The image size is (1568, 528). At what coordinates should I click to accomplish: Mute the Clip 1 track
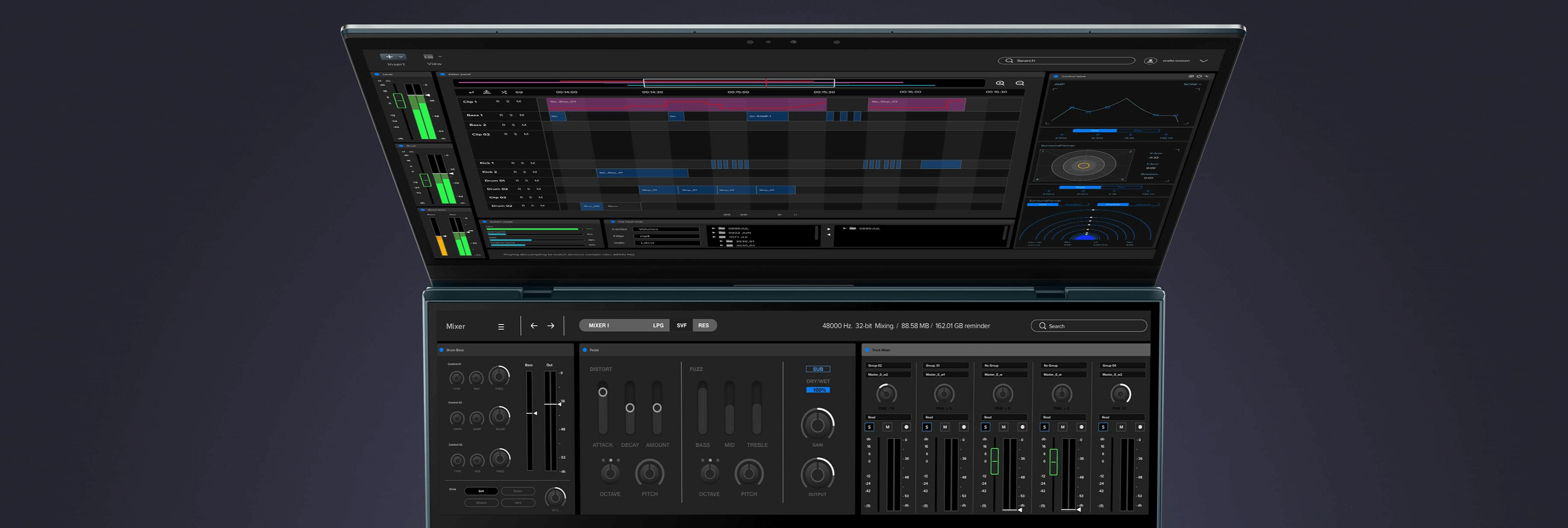point(518,102)
